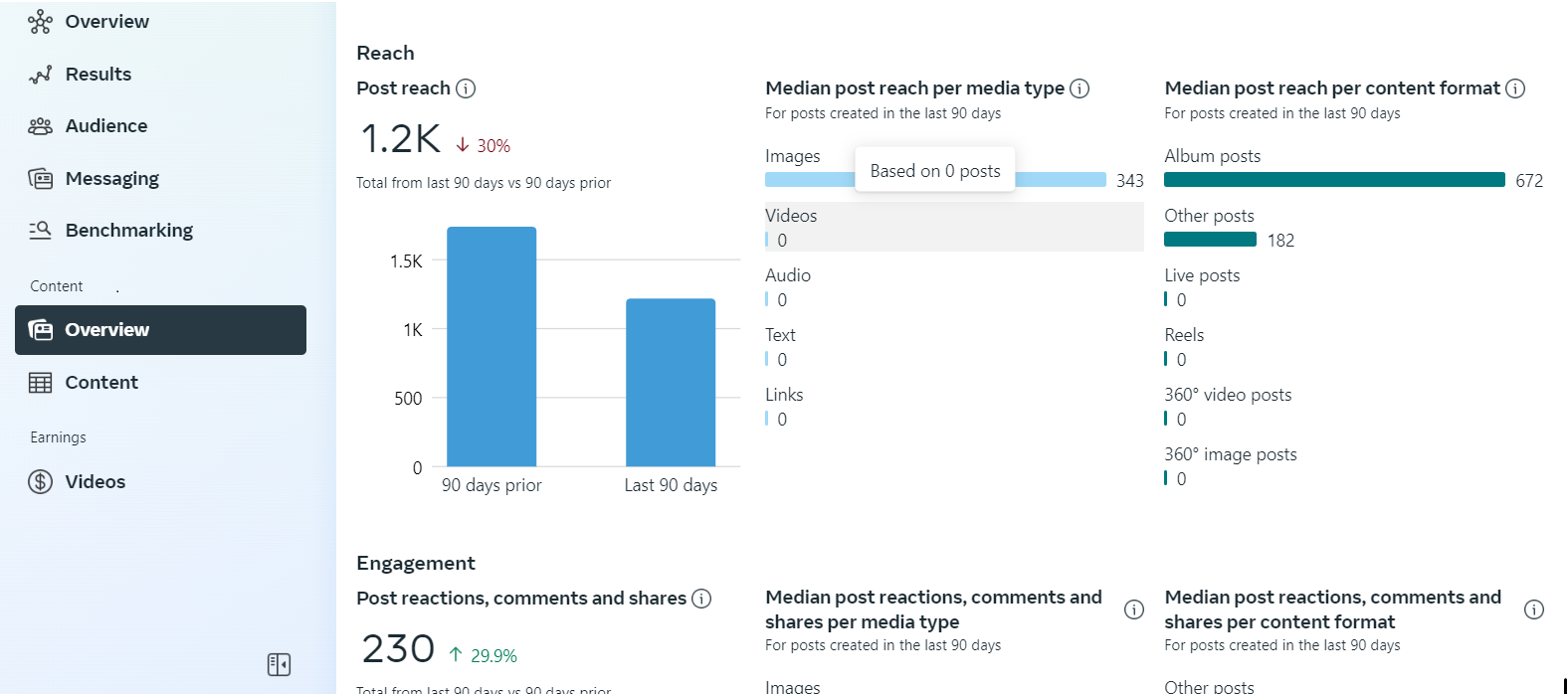1568x694 pixels.
Task: Click info icon beside Median post reach per content format
Action: tap(1515, 88)
